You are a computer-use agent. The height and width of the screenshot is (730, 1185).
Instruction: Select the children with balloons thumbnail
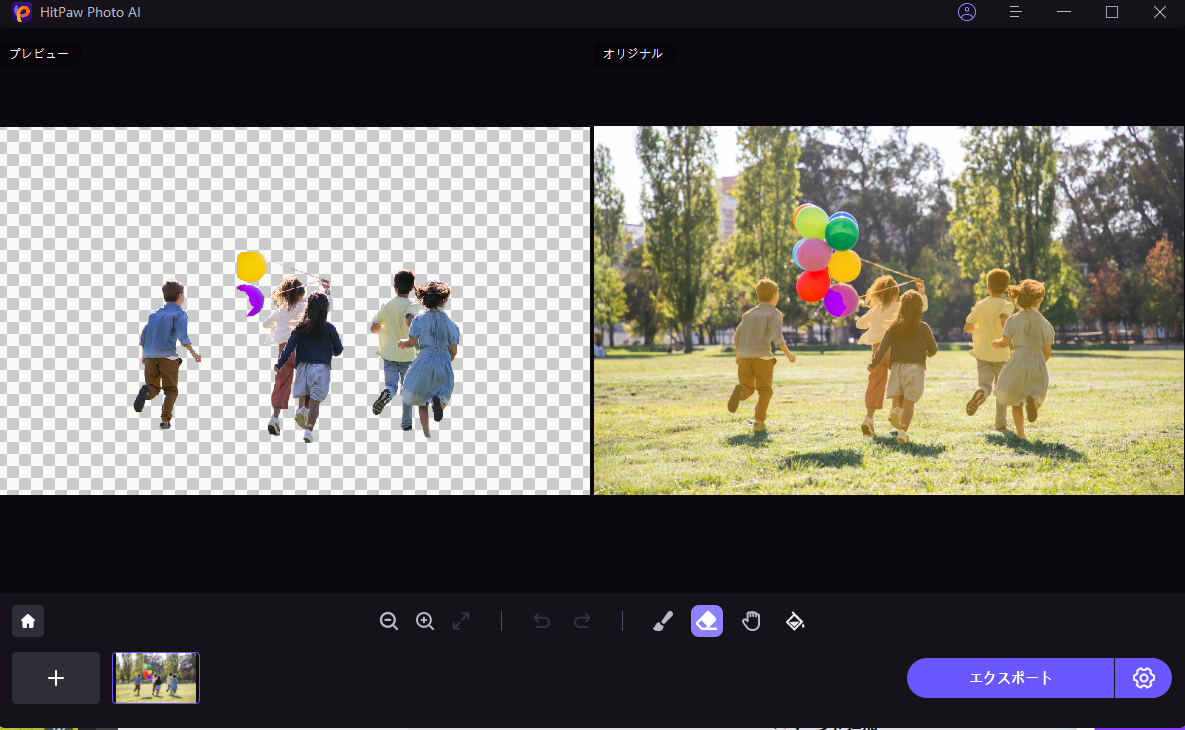click(156, 678)
